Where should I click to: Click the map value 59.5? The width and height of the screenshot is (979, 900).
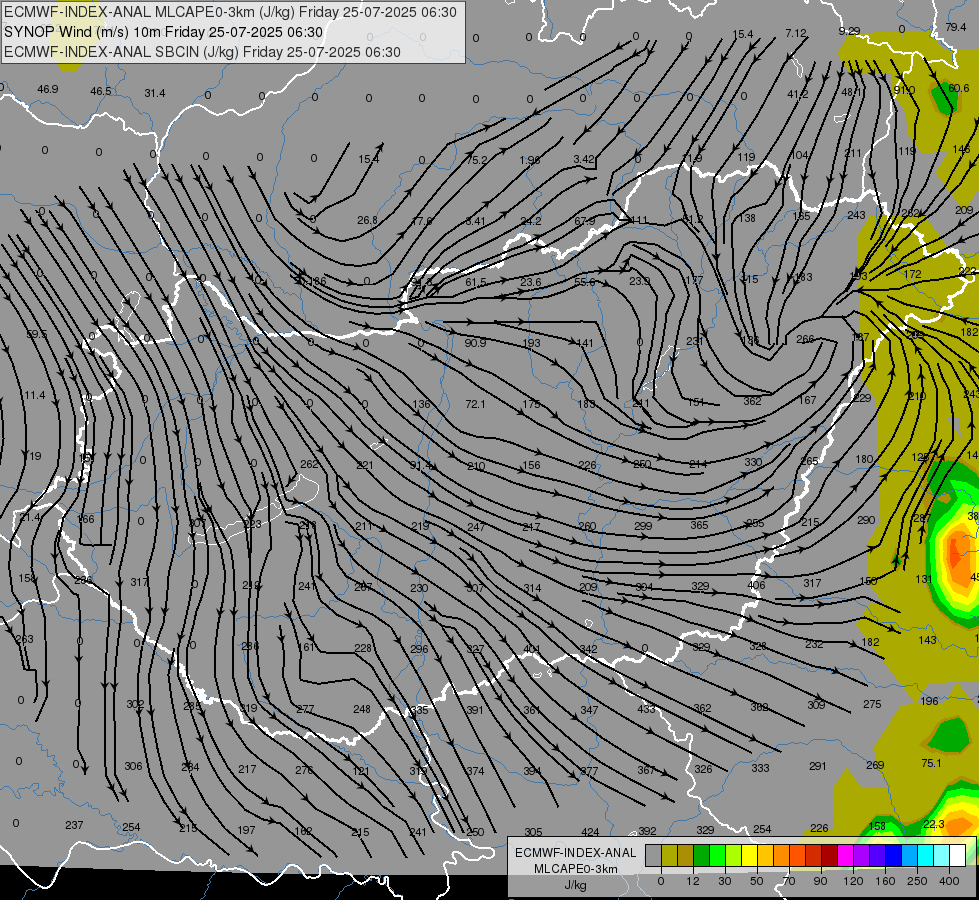(x=37, y=334)
